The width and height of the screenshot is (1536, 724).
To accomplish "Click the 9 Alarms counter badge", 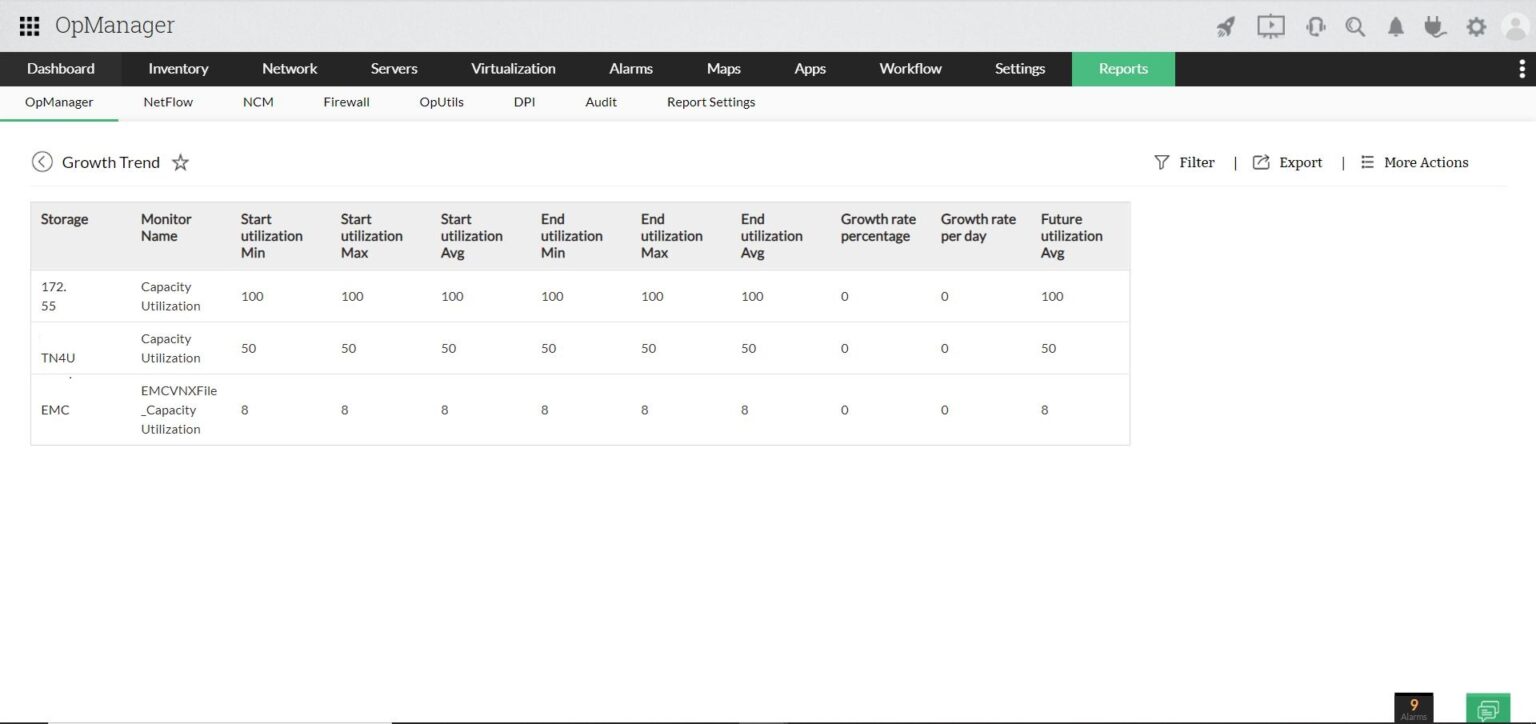I will click(1413, 707).
